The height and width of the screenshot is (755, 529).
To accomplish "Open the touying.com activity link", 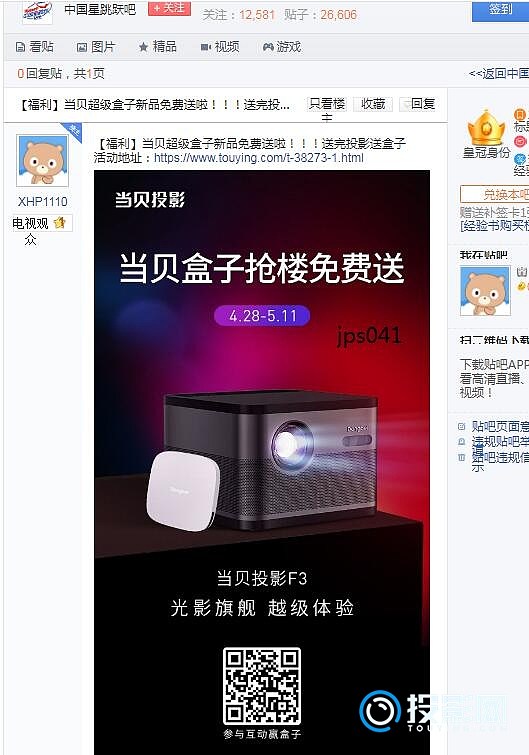I will pyautogui.click(x=258, y=157).
